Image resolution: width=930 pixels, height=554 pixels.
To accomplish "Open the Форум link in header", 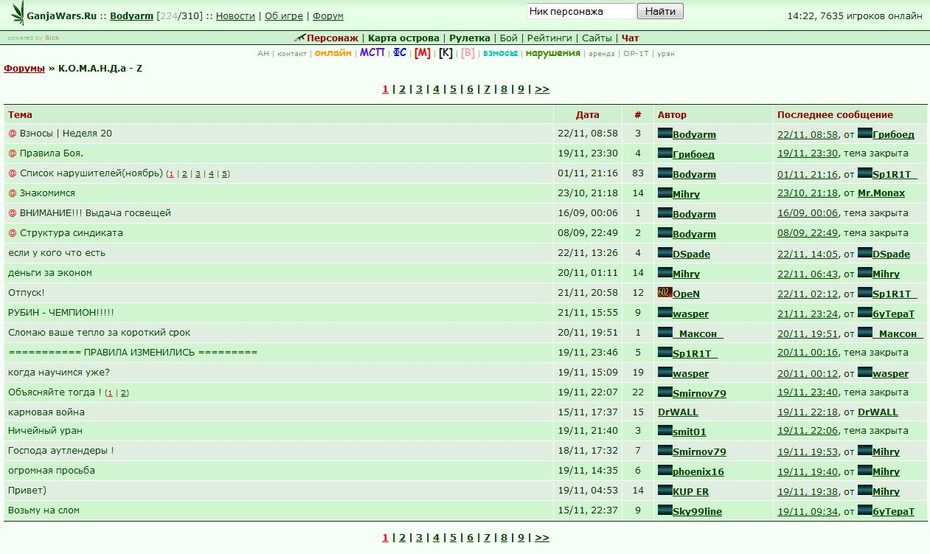I will click(x=328, y=16).
